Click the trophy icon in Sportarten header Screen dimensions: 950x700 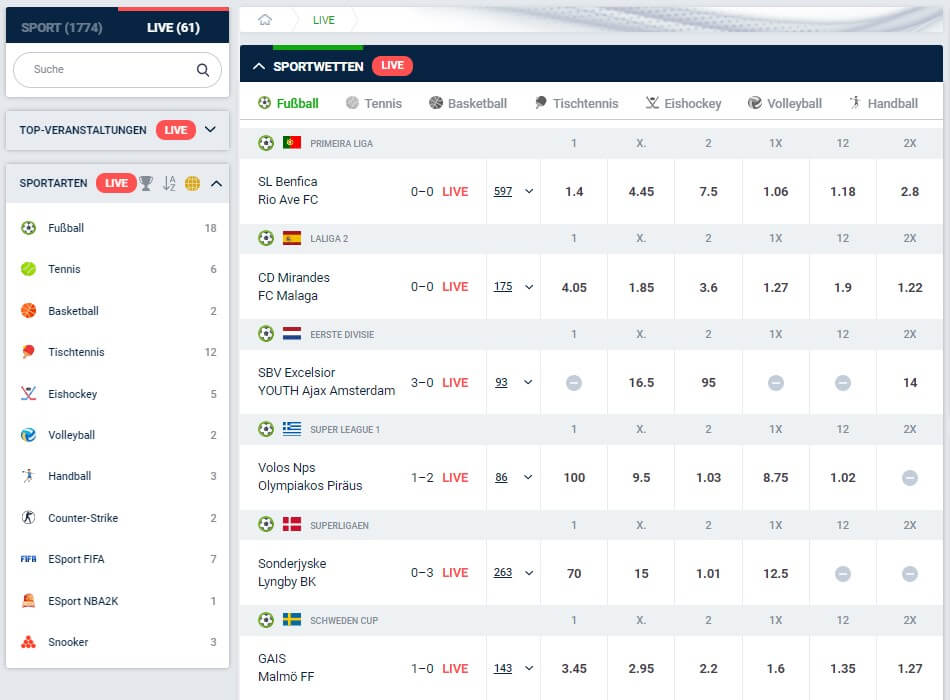(x=145, y=183)
